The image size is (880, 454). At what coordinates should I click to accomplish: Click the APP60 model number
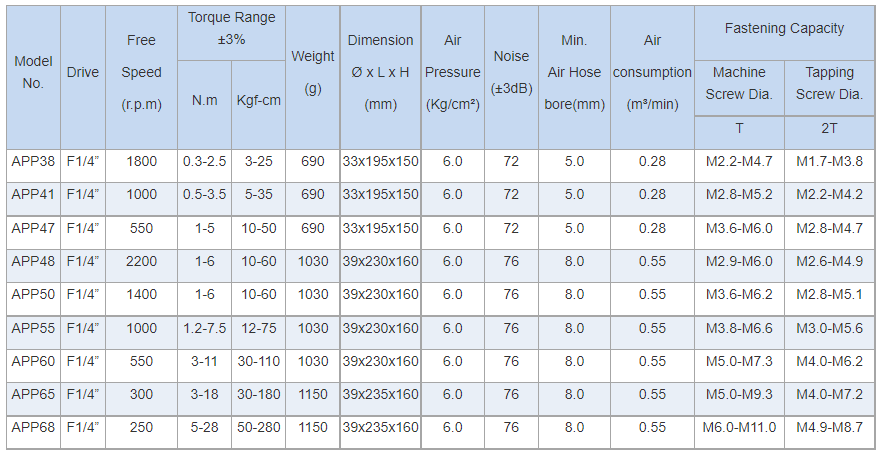pyautogui.click(x=33, y=361)
